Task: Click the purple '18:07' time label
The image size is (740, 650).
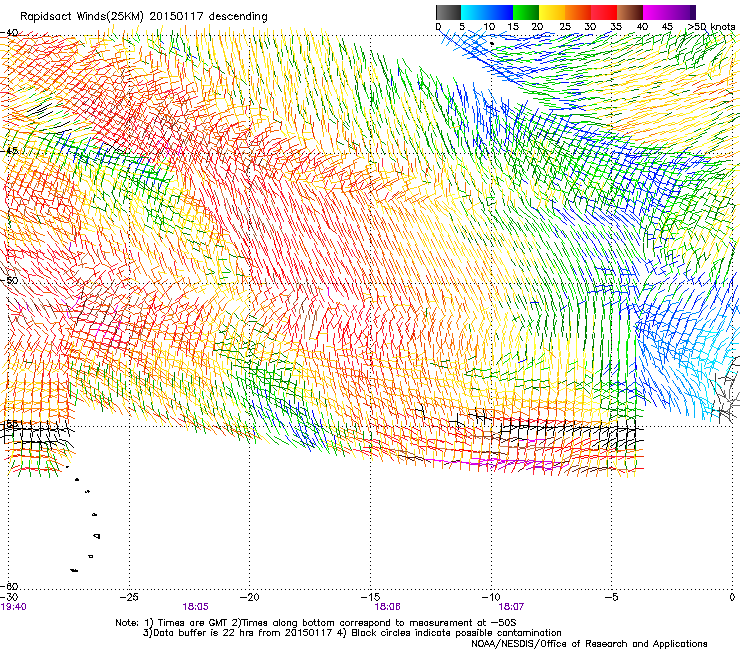Action: point(511,607)
